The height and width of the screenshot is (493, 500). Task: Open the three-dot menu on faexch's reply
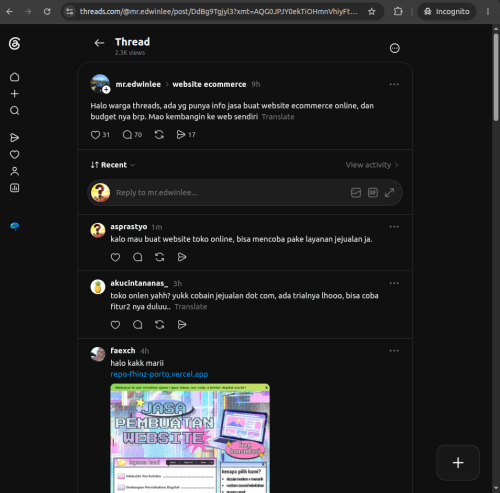point(394,351)
